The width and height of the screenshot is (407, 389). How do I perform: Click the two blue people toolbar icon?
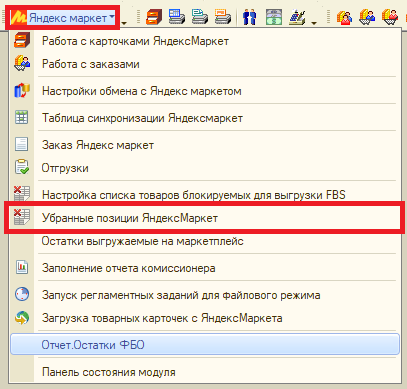pos(250,17)
